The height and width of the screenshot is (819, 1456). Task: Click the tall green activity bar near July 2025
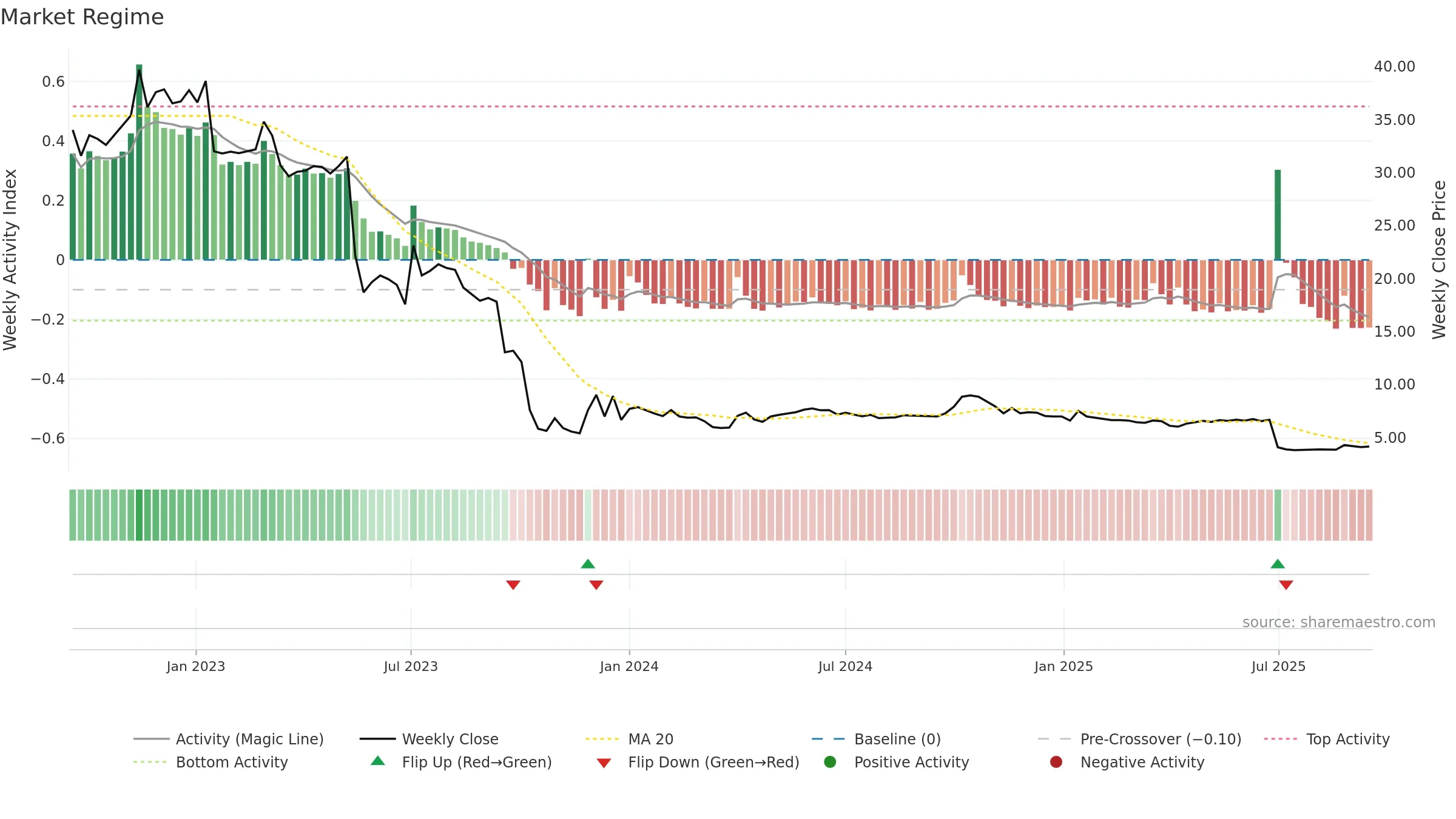point(1278,215)
